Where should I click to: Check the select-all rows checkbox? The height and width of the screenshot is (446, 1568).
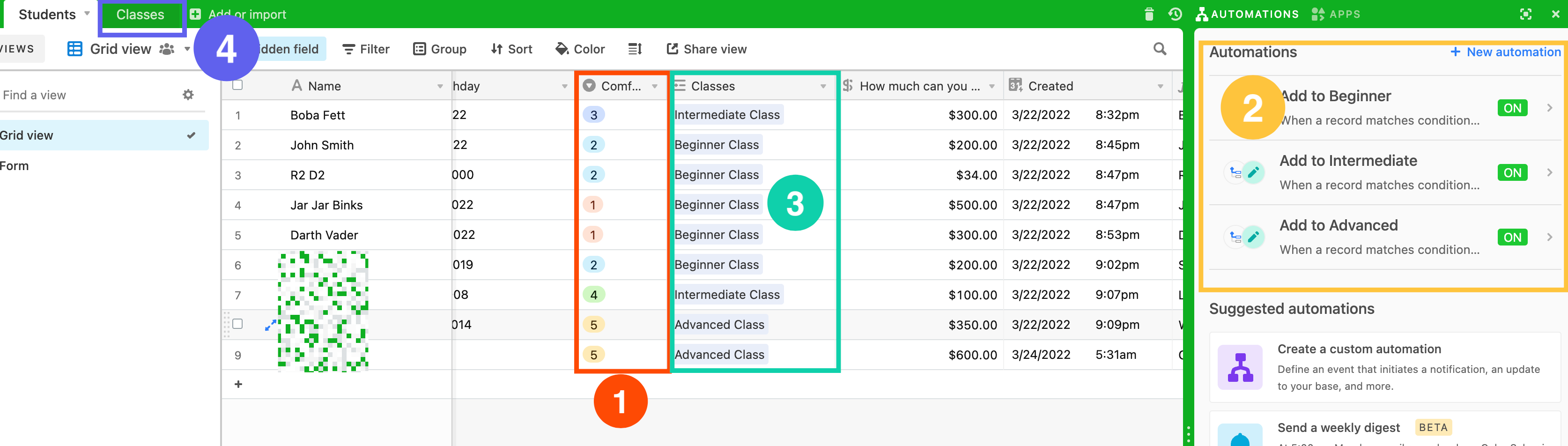coord(237,85)
